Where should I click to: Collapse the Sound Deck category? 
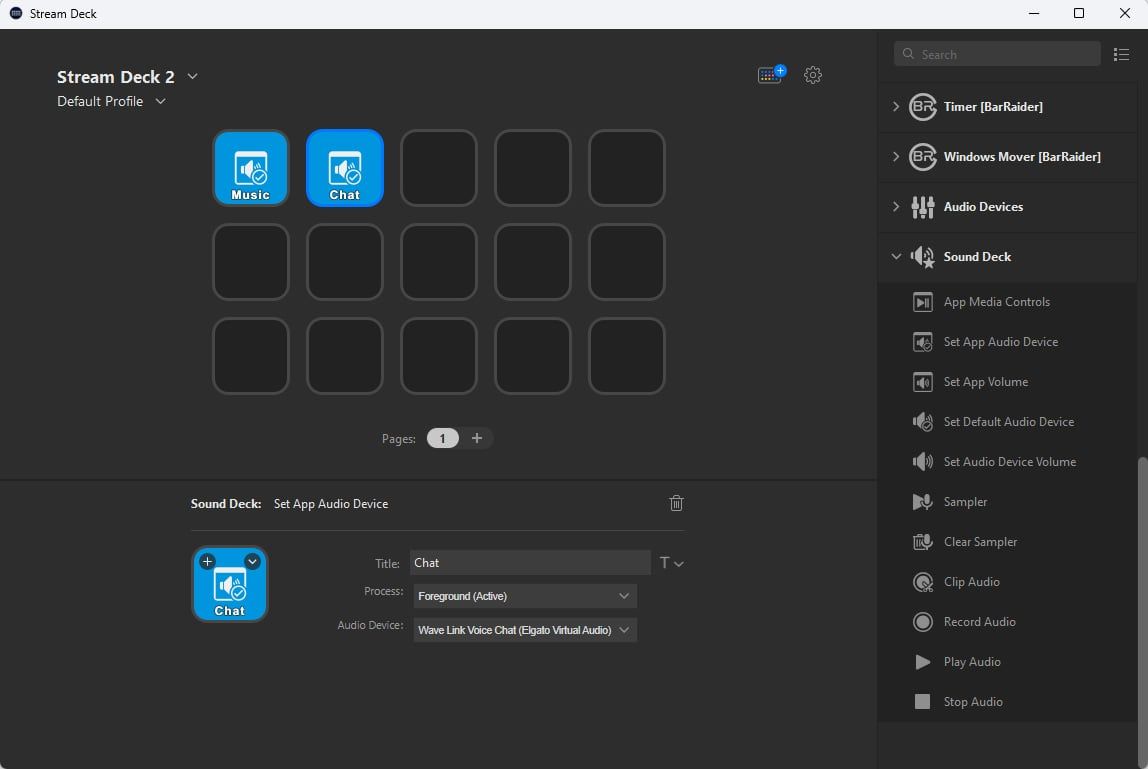(x=896, y=257)
